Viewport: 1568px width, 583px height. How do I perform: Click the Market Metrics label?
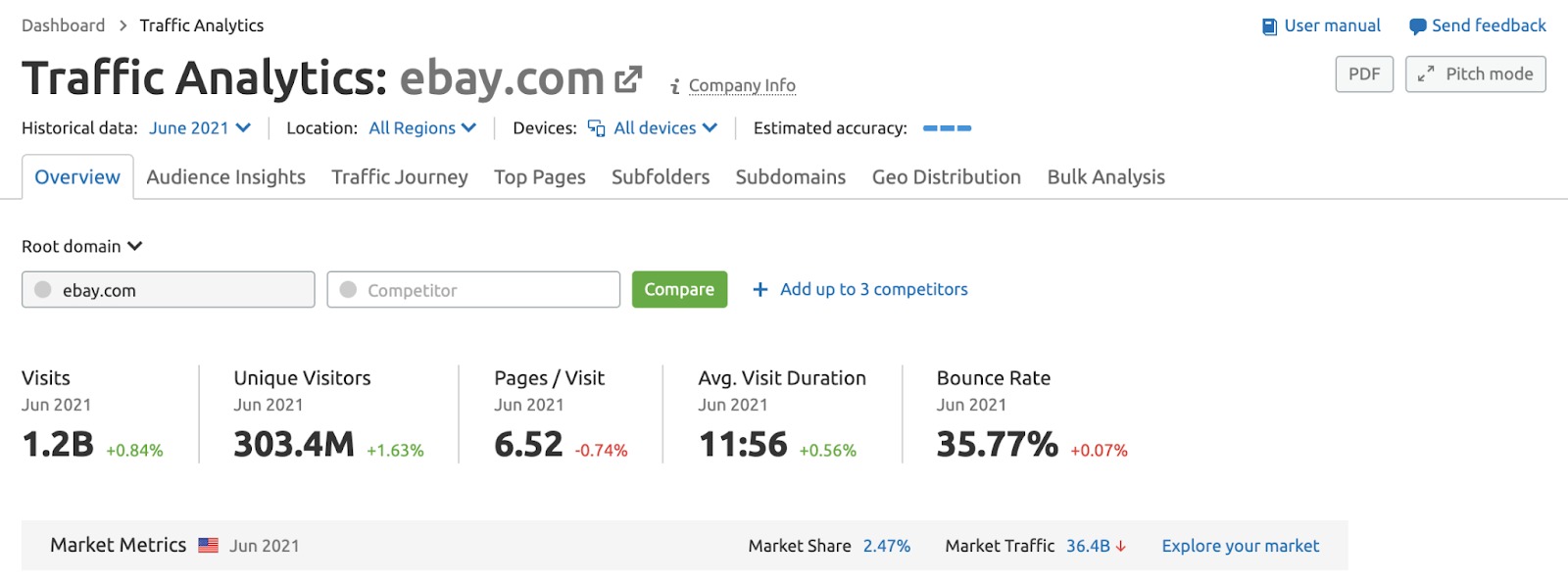(118, 545)
